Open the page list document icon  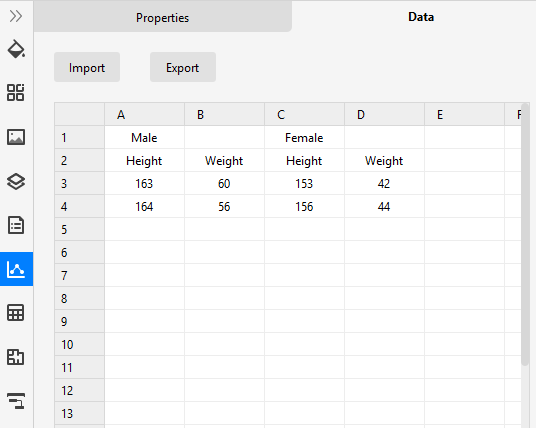click(16, 225)
